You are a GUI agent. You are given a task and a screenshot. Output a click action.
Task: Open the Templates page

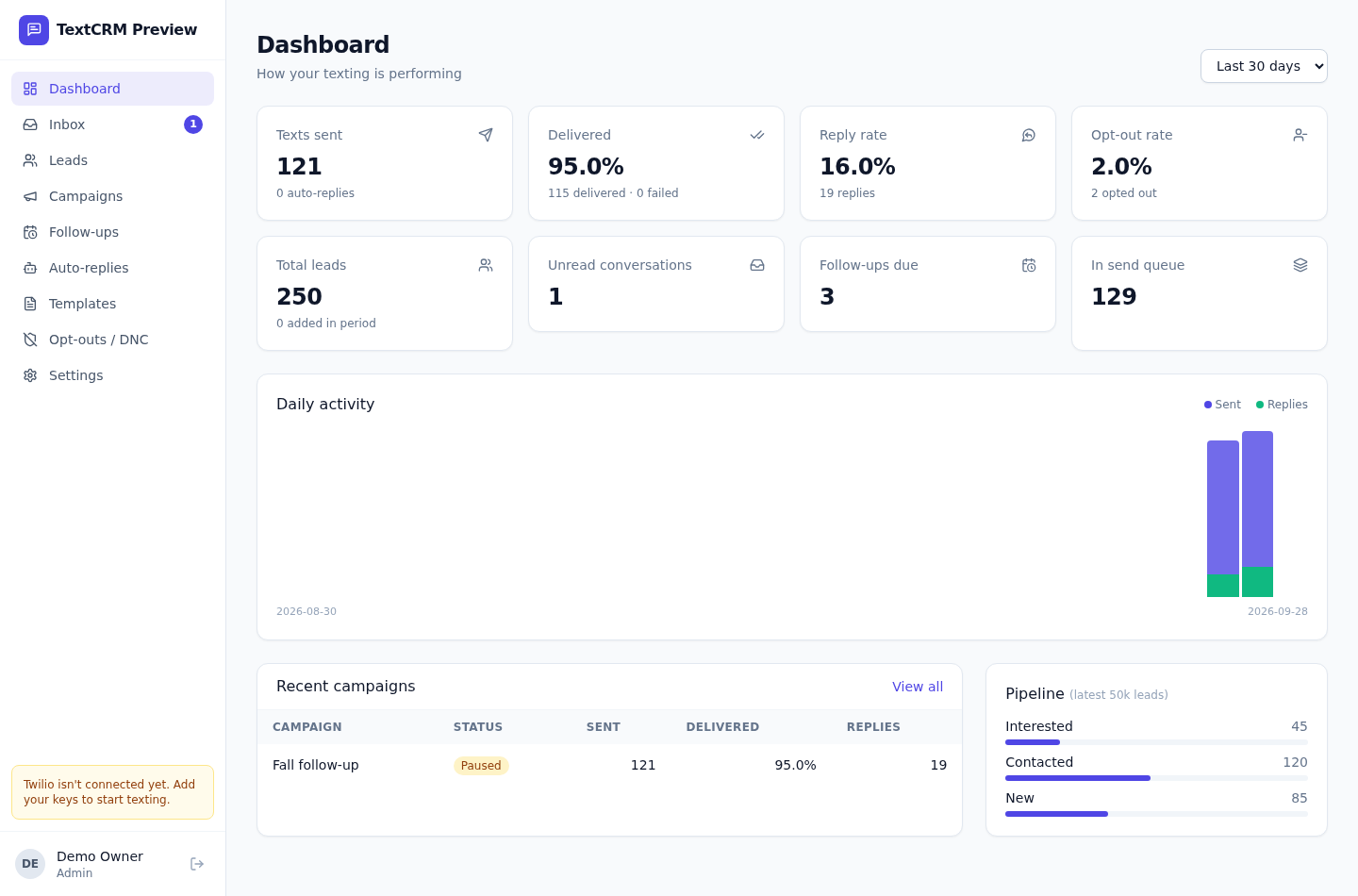pyautogui.click(x=112, y=304)
